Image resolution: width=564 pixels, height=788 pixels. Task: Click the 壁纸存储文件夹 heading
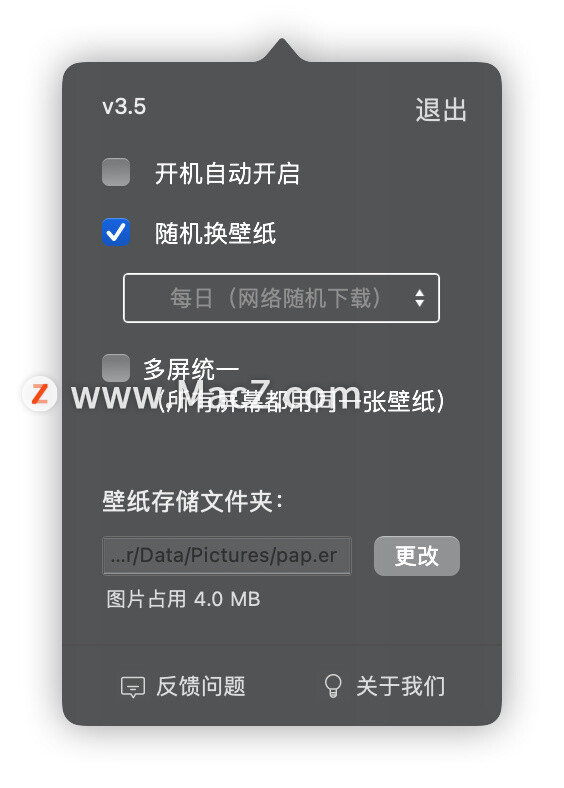pos(193,501)
